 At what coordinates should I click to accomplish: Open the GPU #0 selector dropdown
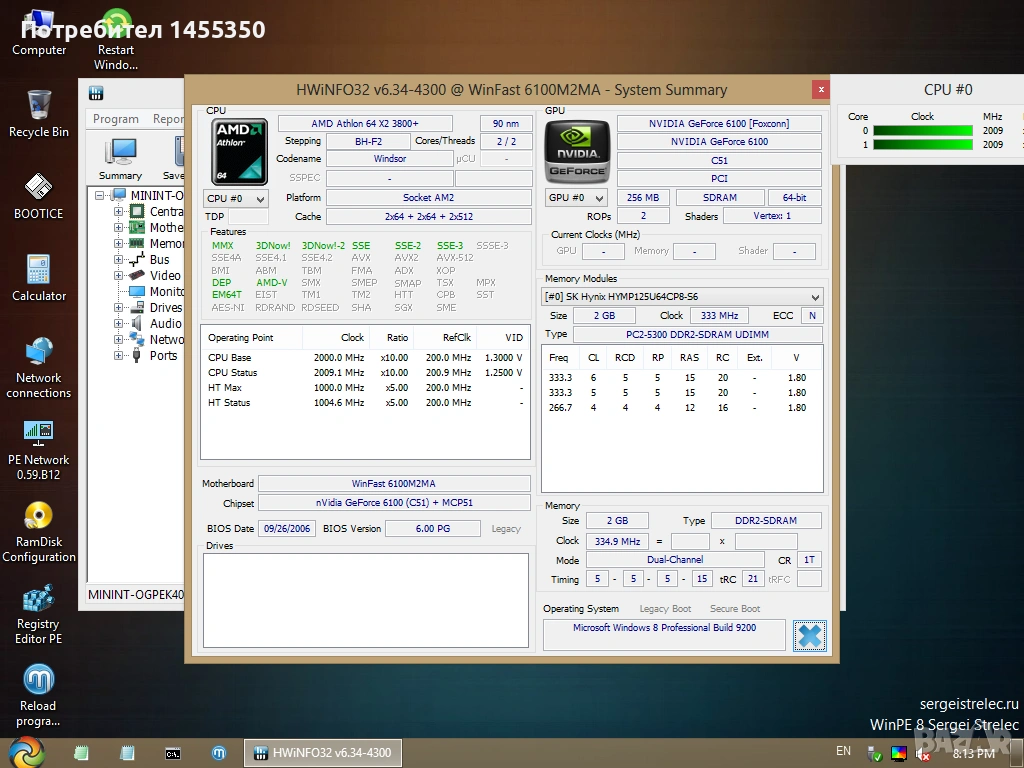[577, 198]
